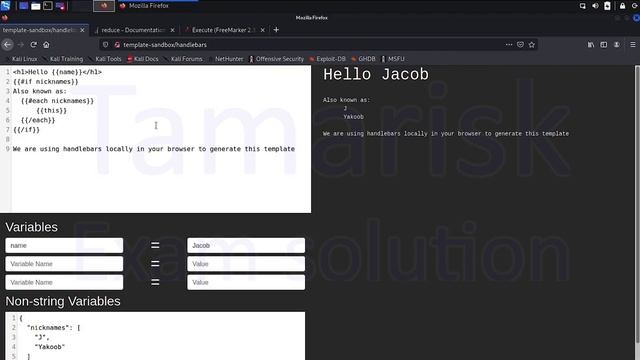Bookmark this page with the star
The image size is (640, 360).
[531, 45]
